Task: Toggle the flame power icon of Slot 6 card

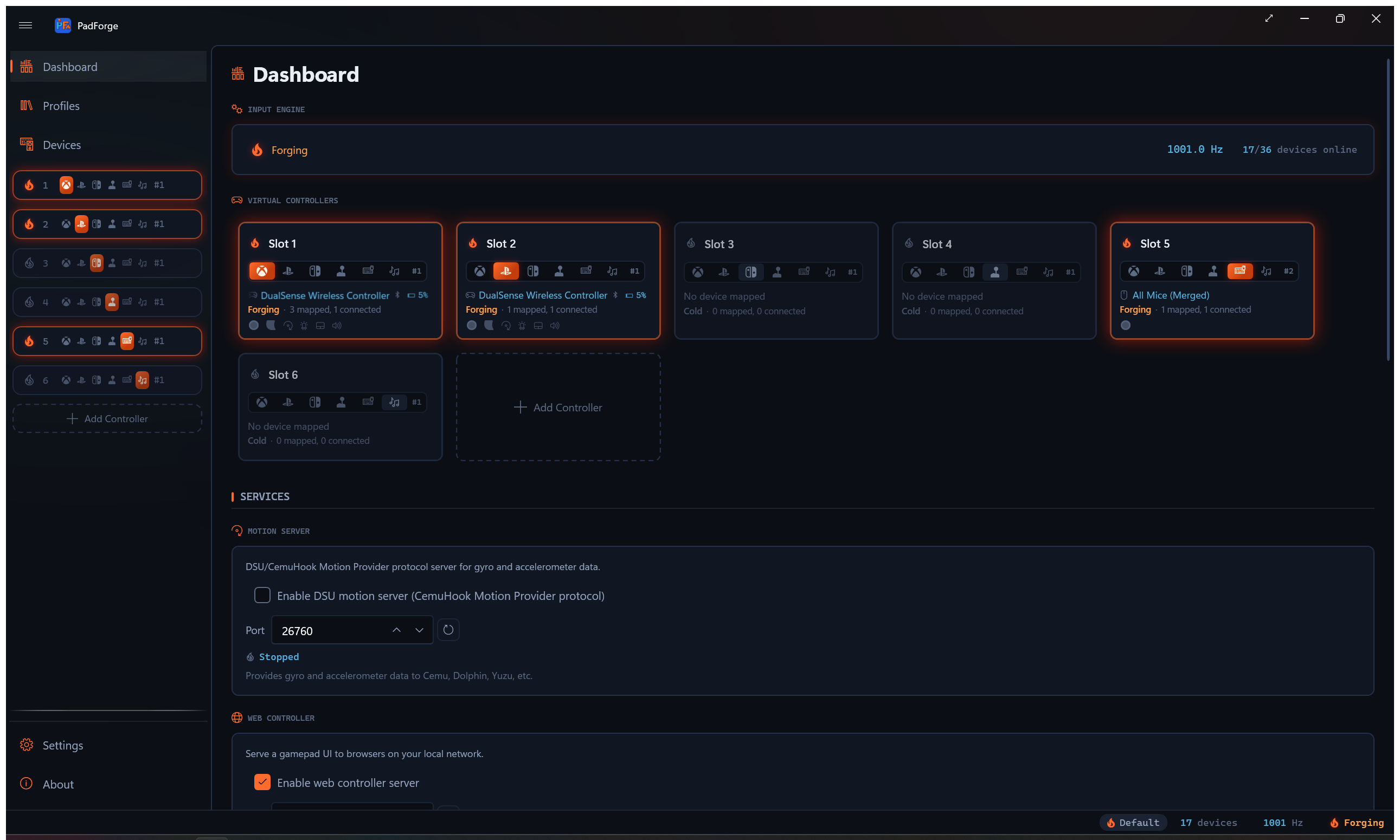Action: click(x=255, y=374)
